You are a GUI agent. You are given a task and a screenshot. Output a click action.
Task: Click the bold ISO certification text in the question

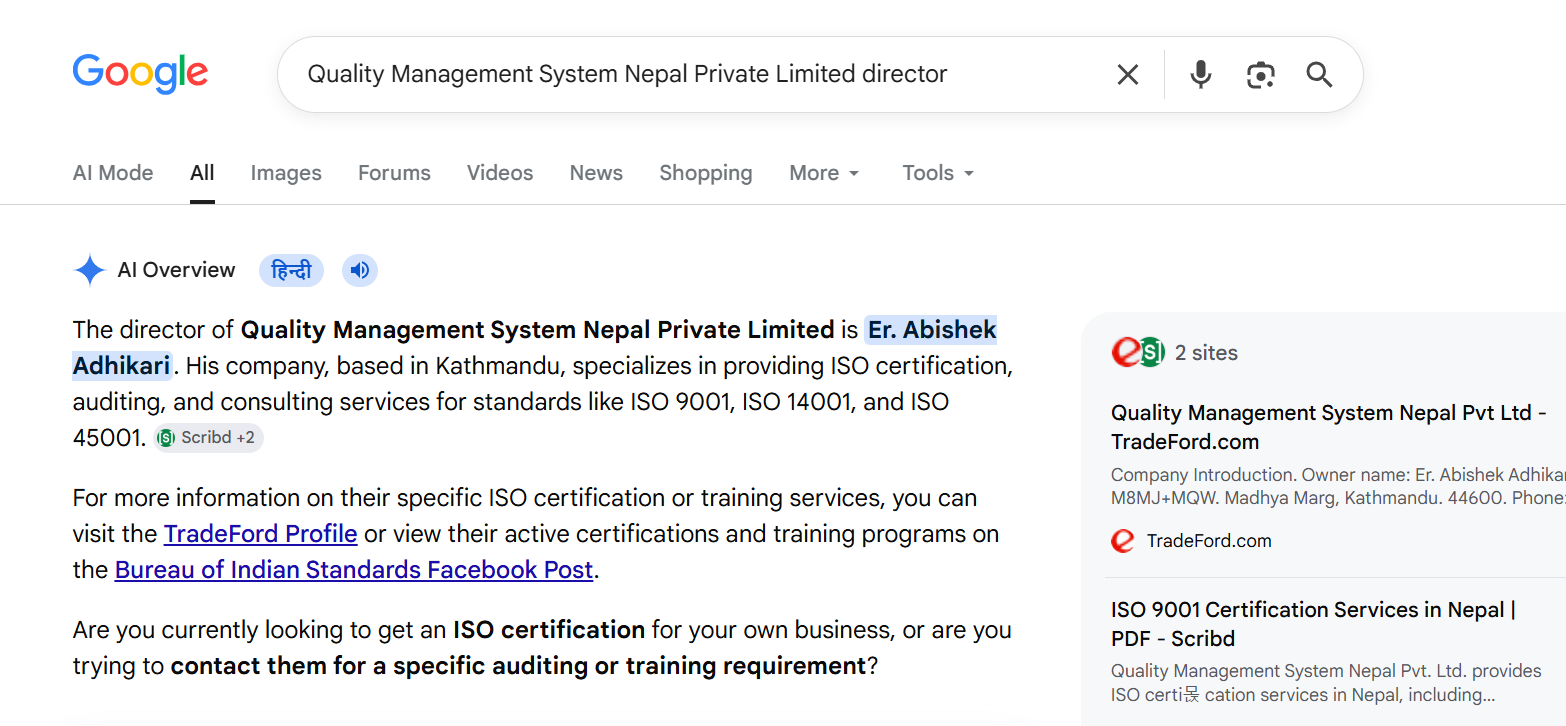click(549, 630)
